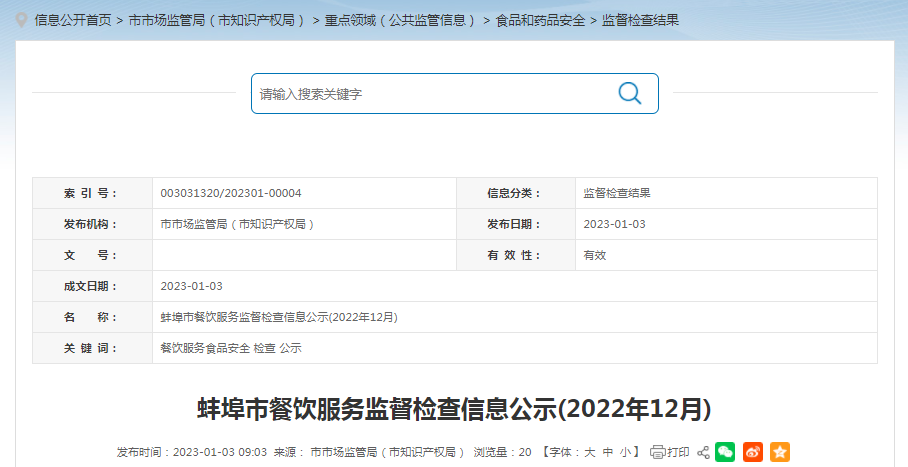Viewport: 908px width, 467px height.
Task: Share article via Weibo icon
Action: click(752, 452)
